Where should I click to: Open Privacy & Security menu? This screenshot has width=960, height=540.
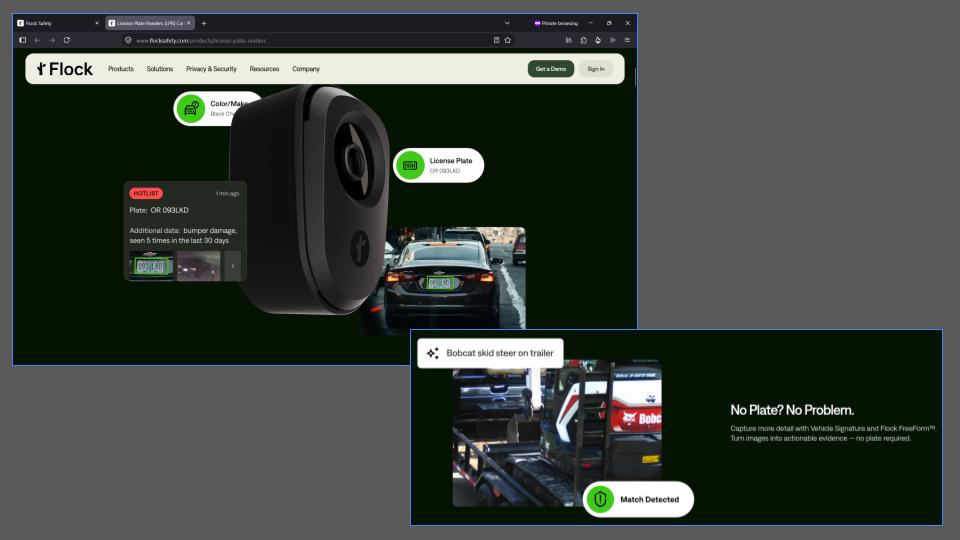click(211, 69)
